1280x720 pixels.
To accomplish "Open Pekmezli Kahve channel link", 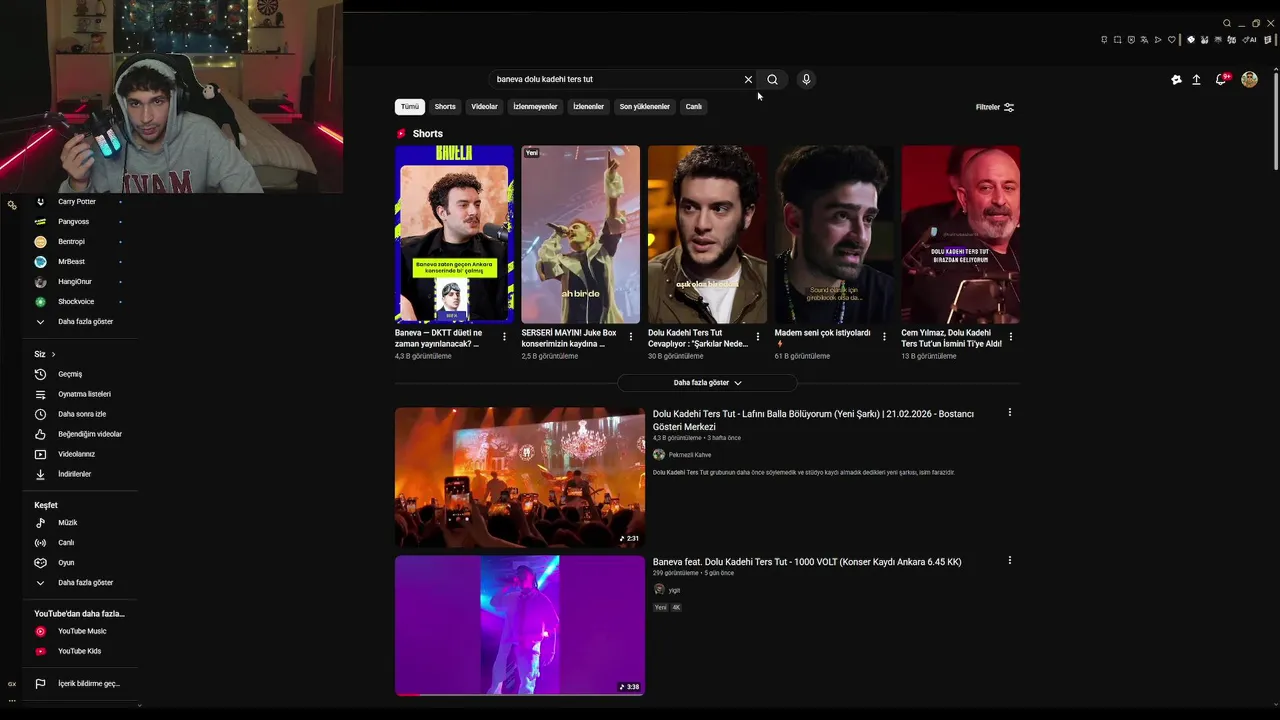I will 690,455.
